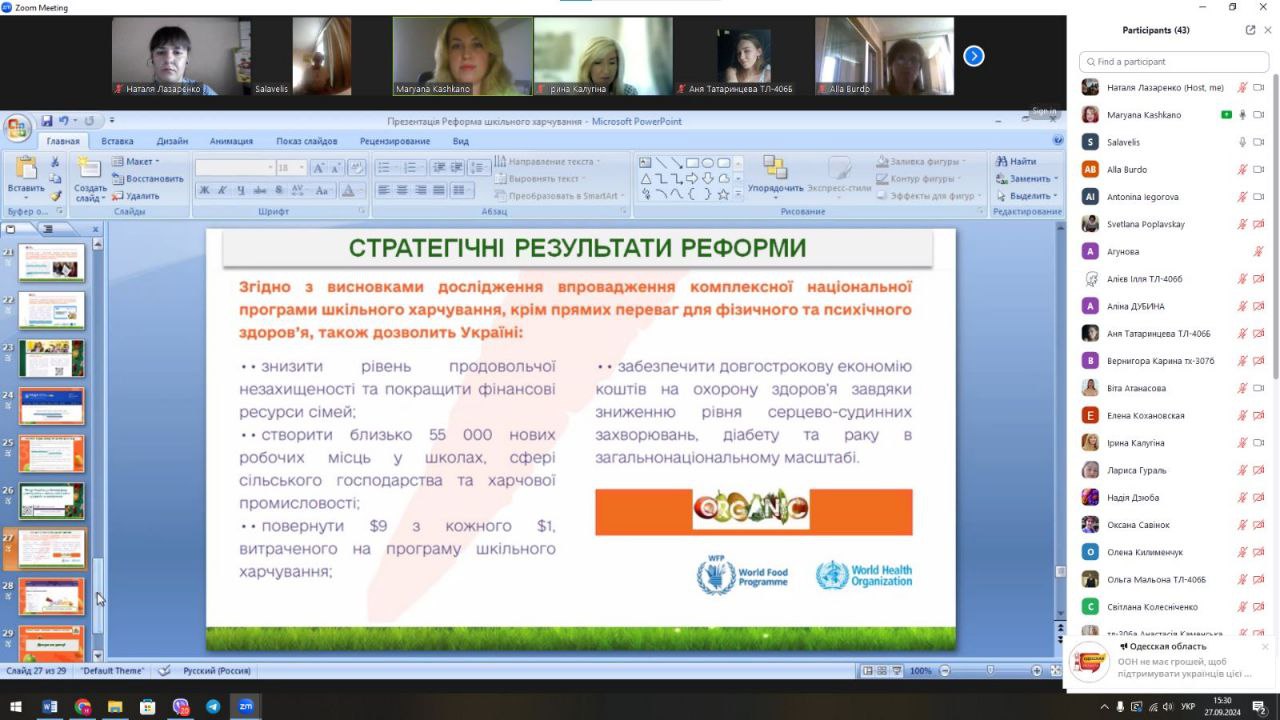1280x720 pixels.
Task: Toggle bold (Ж) formatting in the ribbon
Action: click(204, 190)
